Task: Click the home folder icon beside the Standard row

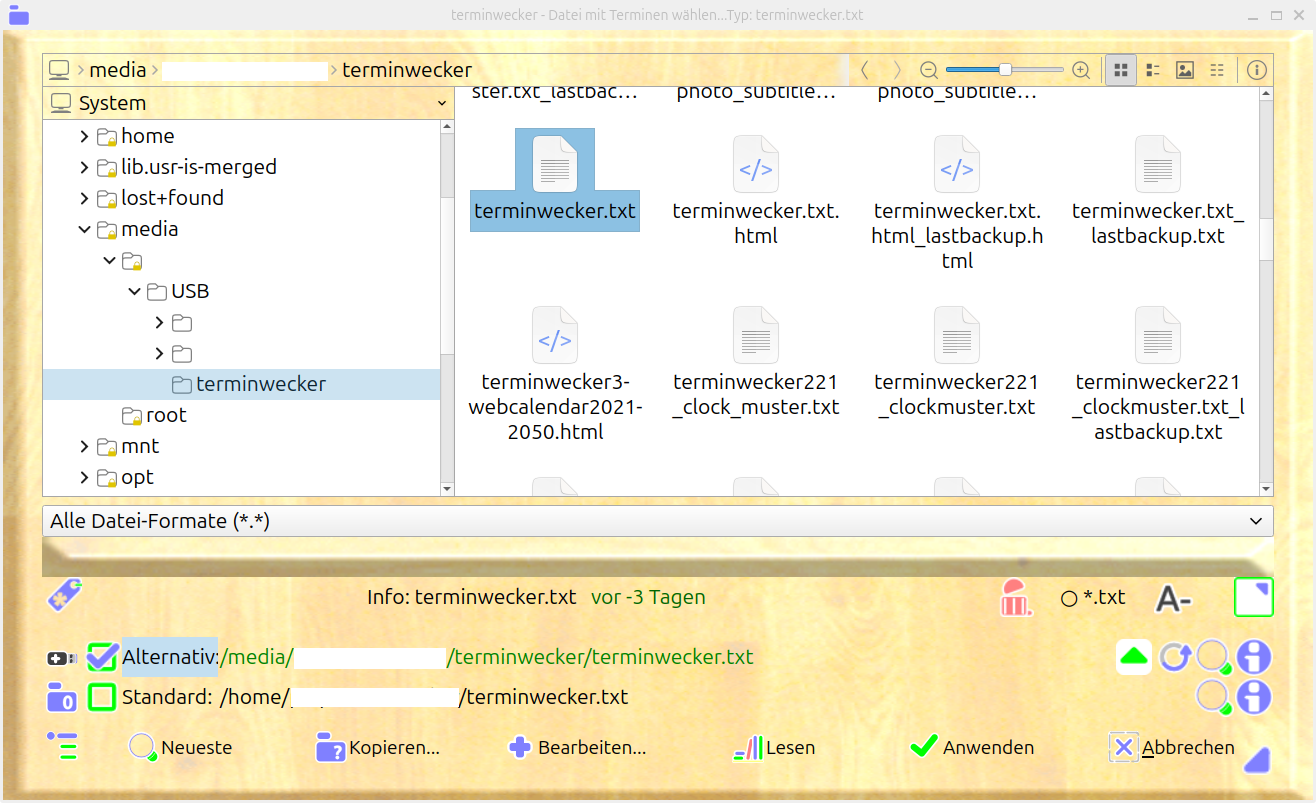Action: [x=62, y=698]
